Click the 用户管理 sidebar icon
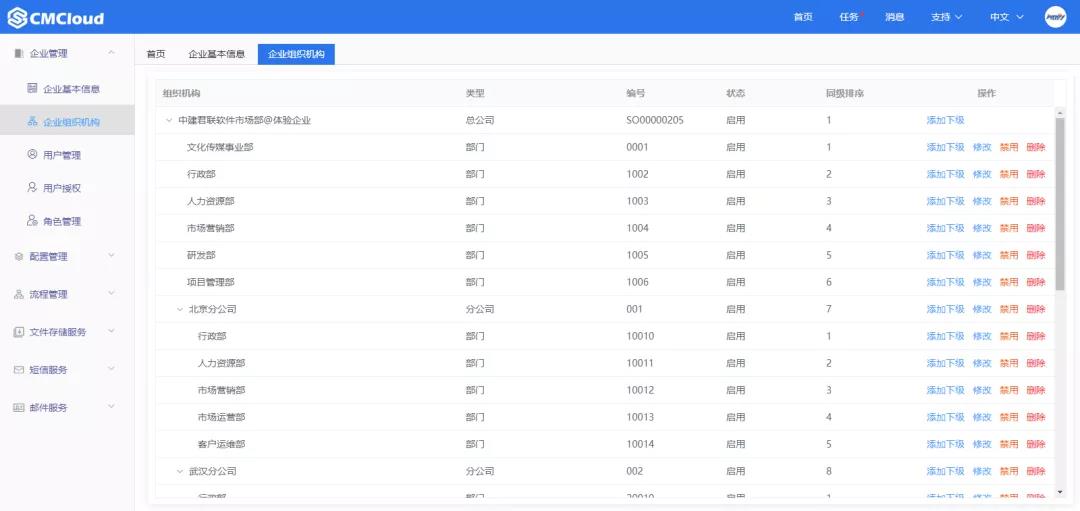This screenshot has width=1080, height=511. [32, 155]
